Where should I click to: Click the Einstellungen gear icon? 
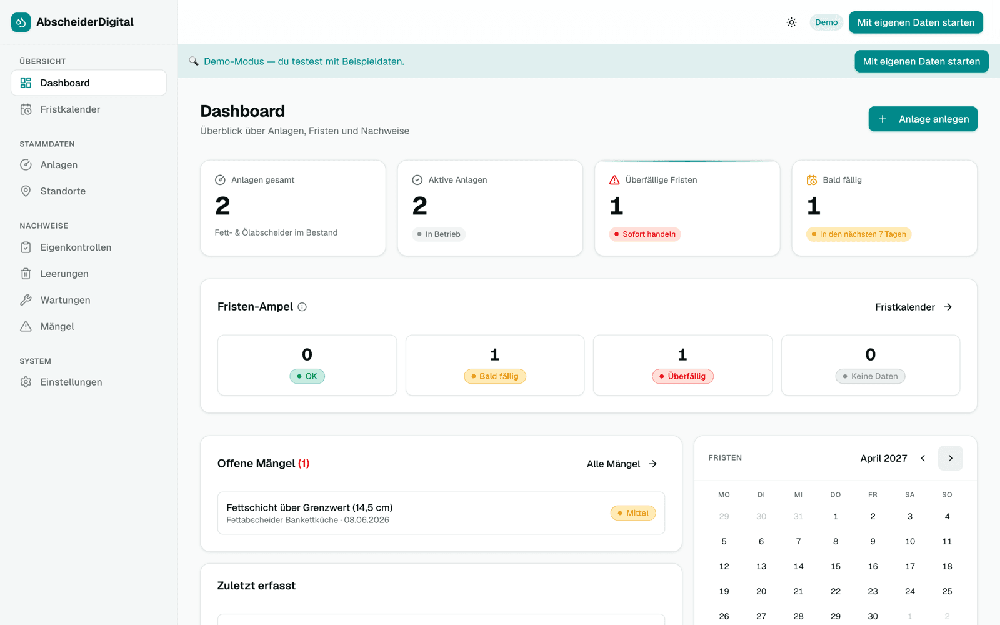(x=26, y=382)
